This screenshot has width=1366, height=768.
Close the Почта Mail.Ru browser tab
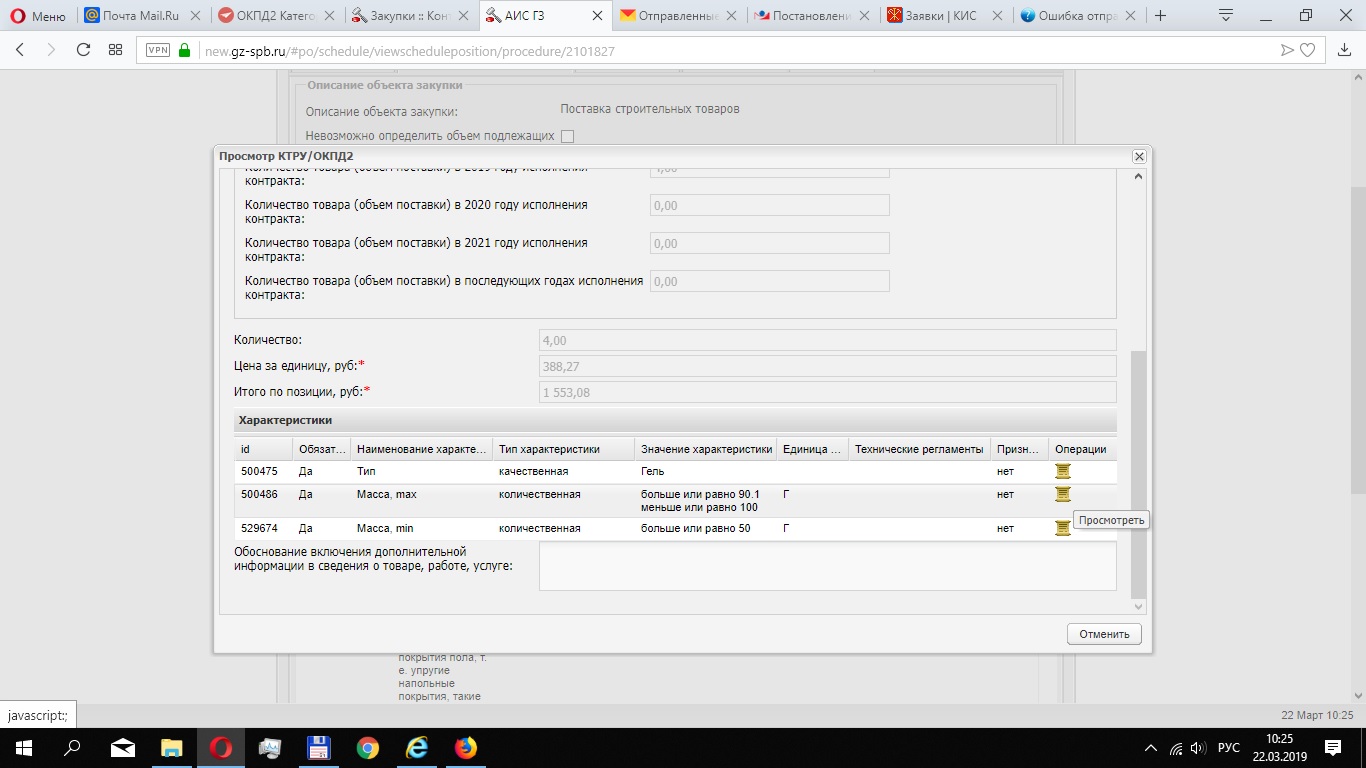(x=194, y=16)
